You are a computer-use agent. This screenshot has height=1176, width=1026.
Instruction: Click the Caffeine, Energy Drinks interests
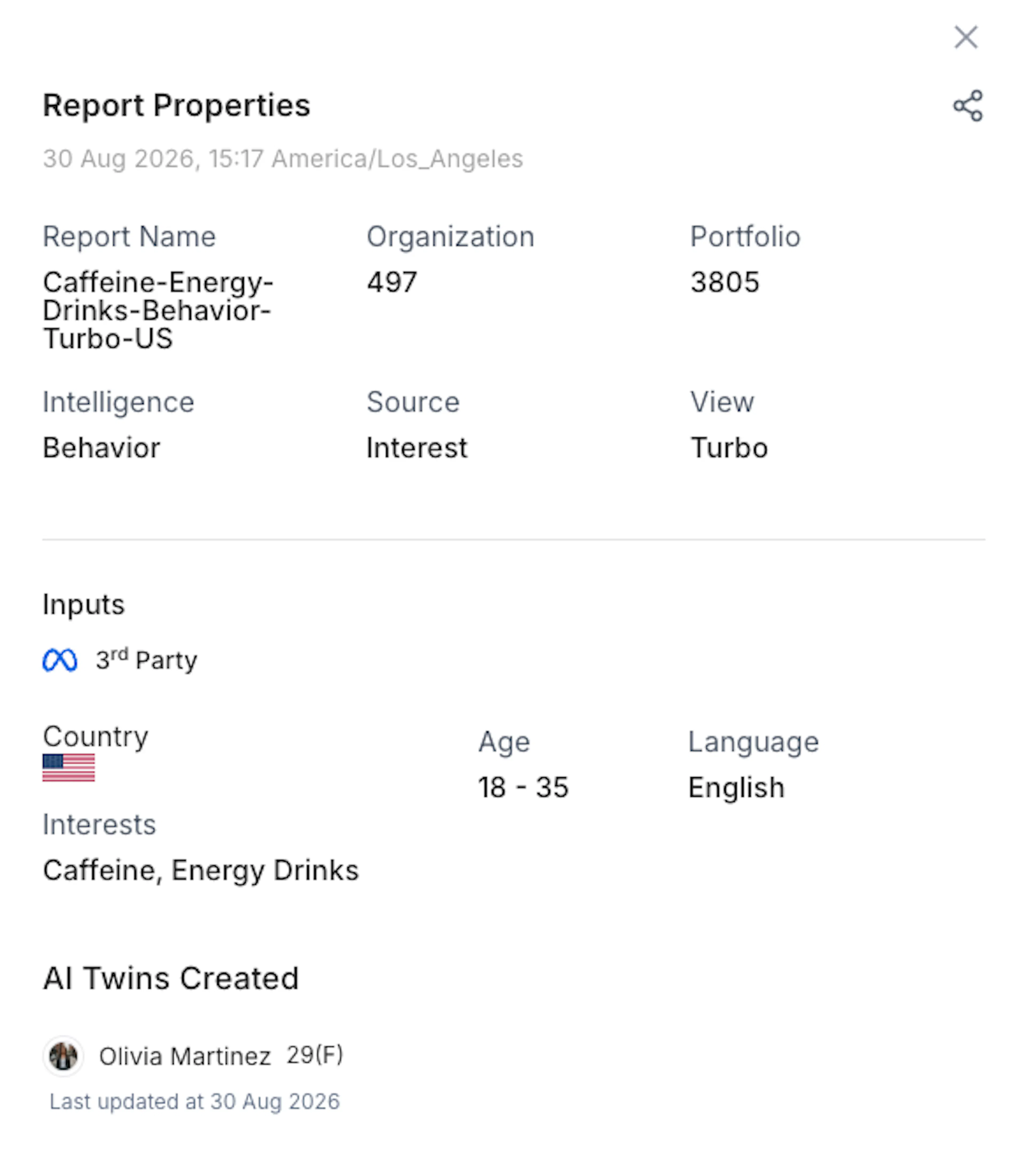pyautogui.click(x=201, y=870)
